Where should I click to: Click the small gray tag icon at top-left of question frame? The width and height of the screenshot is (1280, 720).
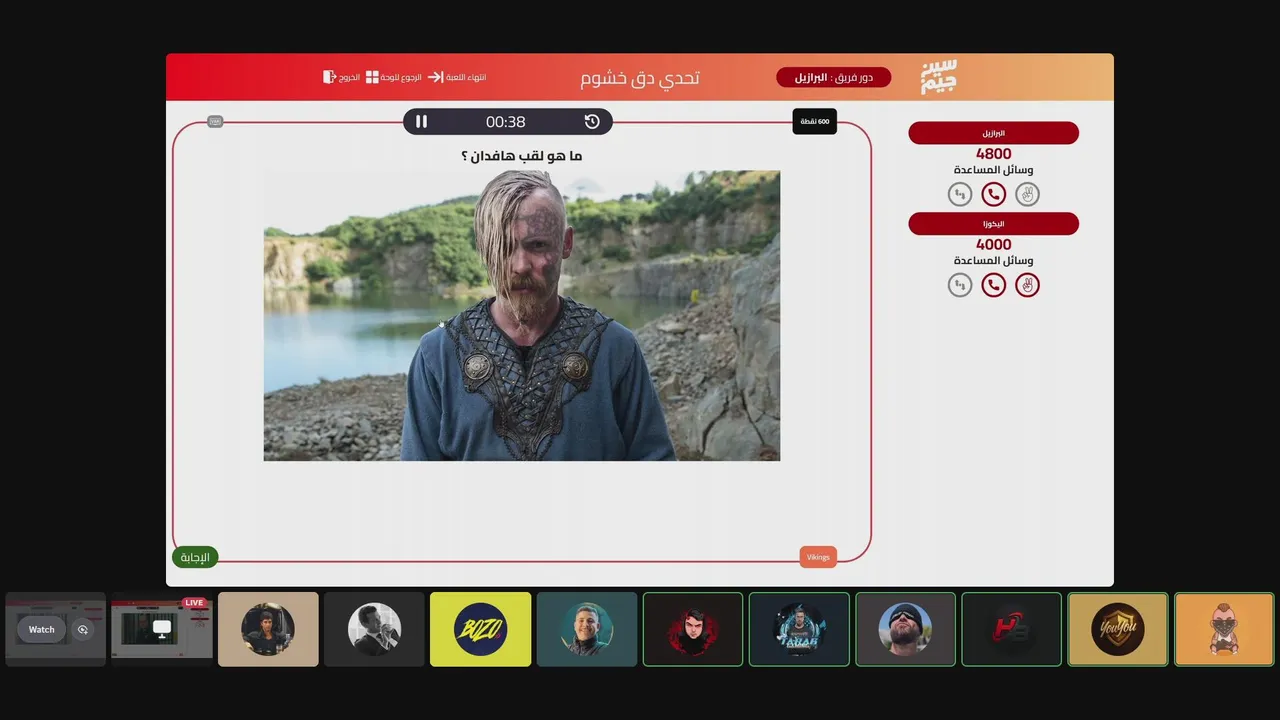click(x=215, y=122)
